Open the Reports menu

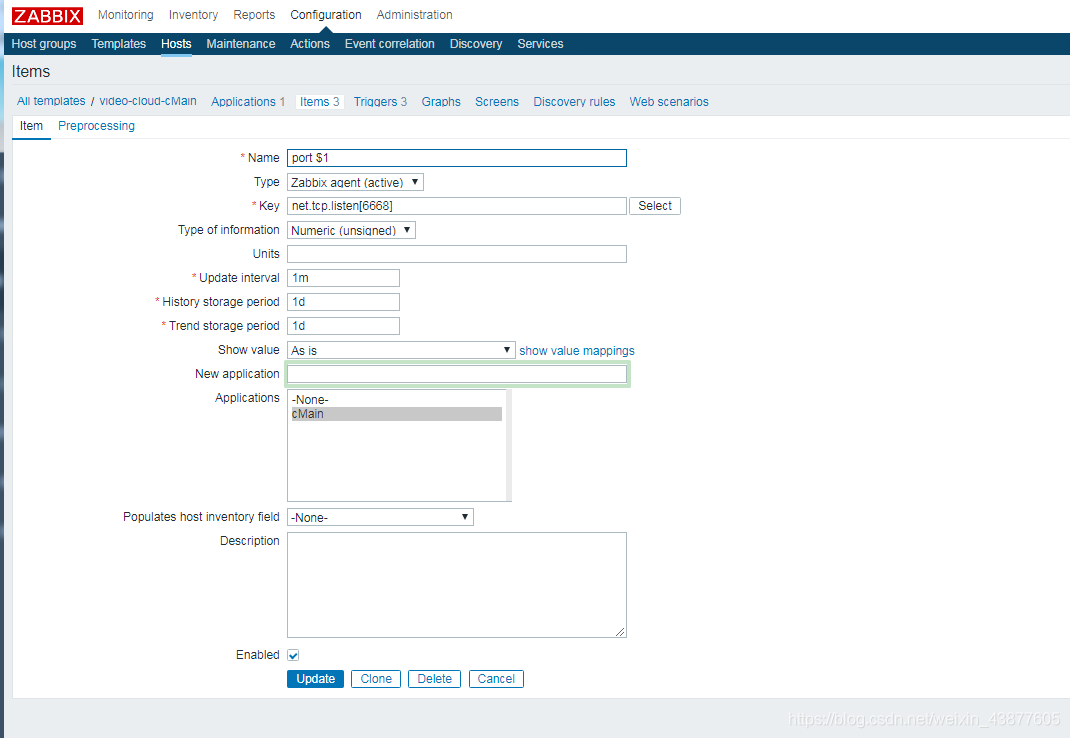click(254, 14)
